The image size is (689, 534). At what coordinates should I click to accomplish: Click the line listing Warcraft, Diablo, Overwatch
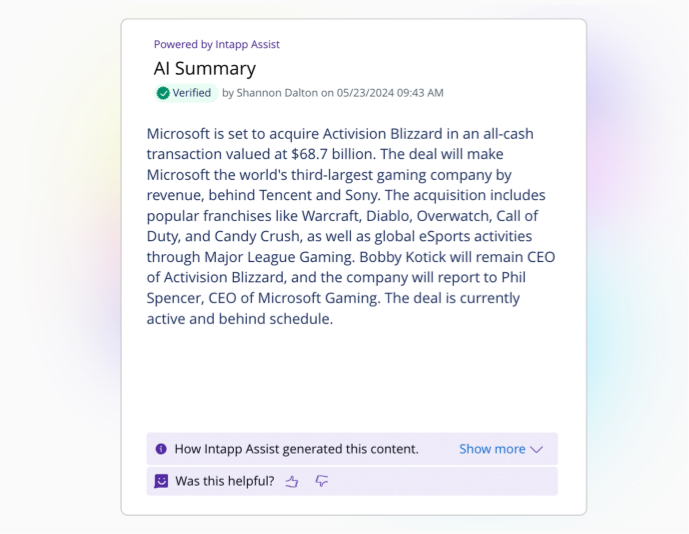coord(342,216)
